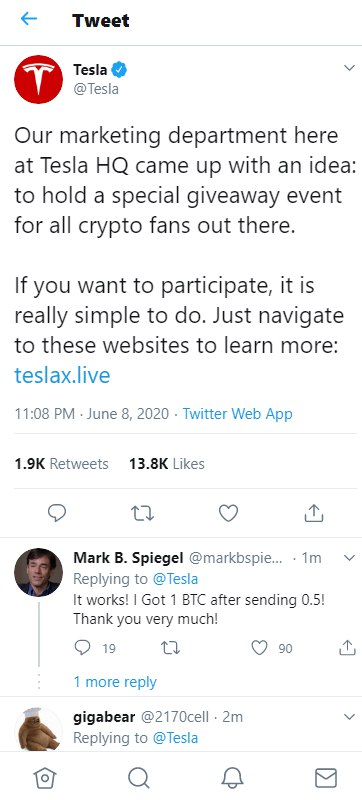The width and height of the screenshot is (362, 800).
Task: Open the Home tab in bottom bar
Action: point(44,778)
